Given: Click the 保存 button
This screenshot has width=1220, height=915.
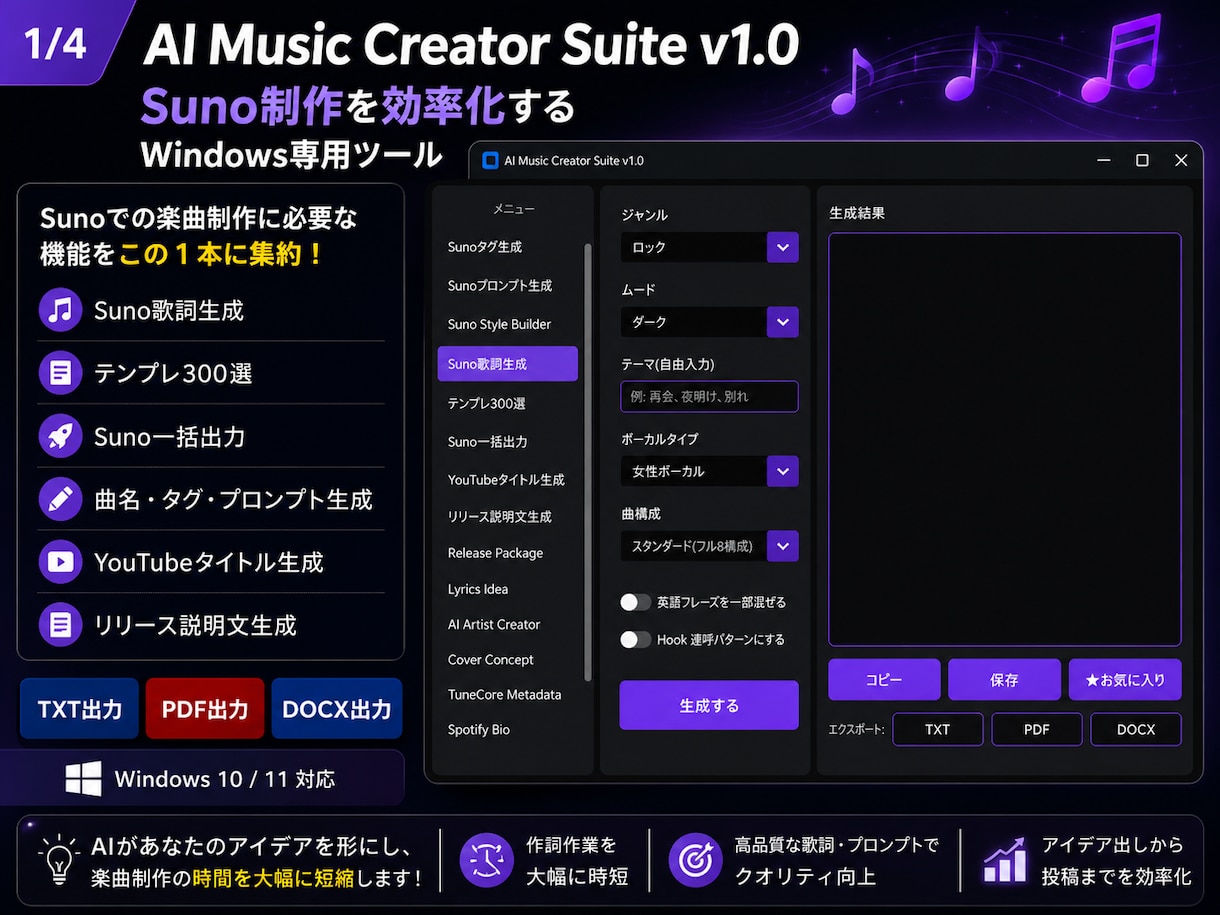Looking at the screenshot, I should 1004,680.
